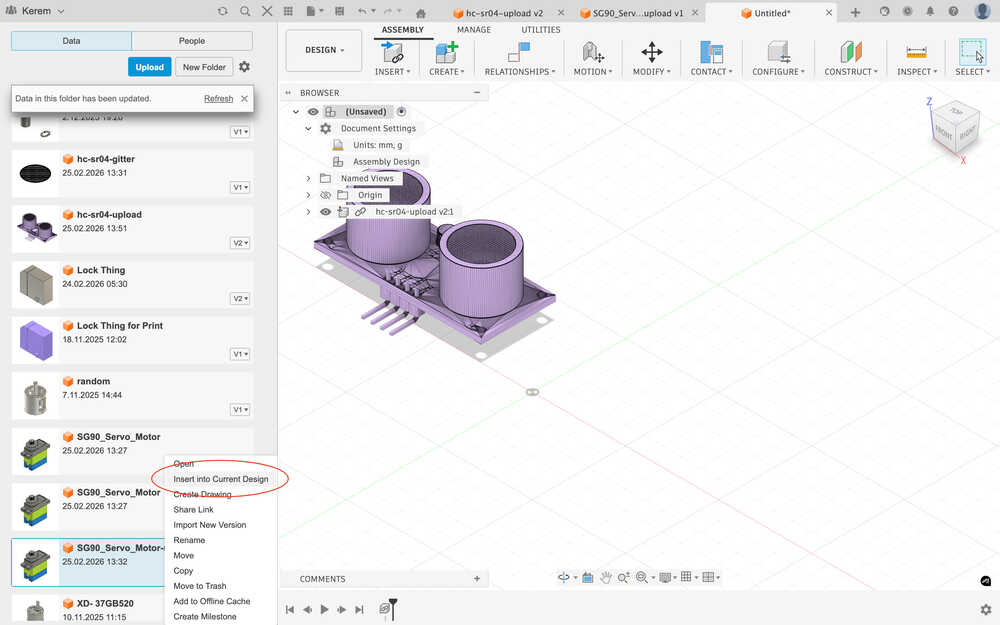Choose Rename from the context menu
Image resolution: width=1000 pixels, height=625 pixels.
tap(189, 540)
